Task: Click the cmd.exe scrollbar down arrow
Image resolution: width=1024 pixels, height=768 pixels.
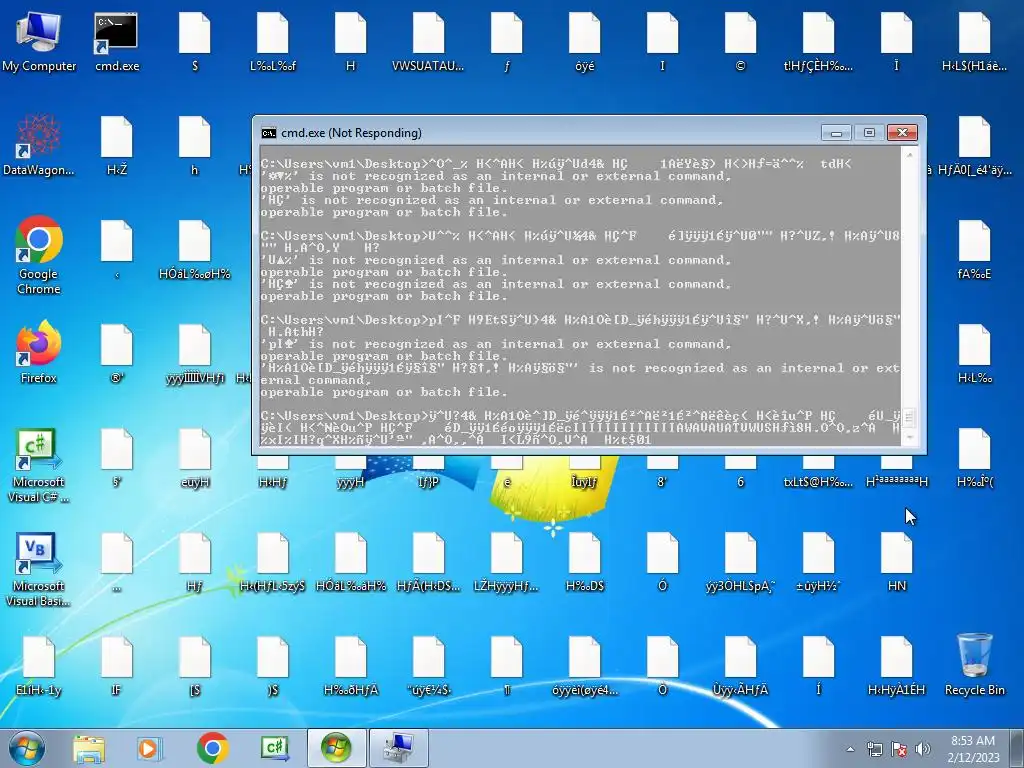Action: click(x=908, y=438)
